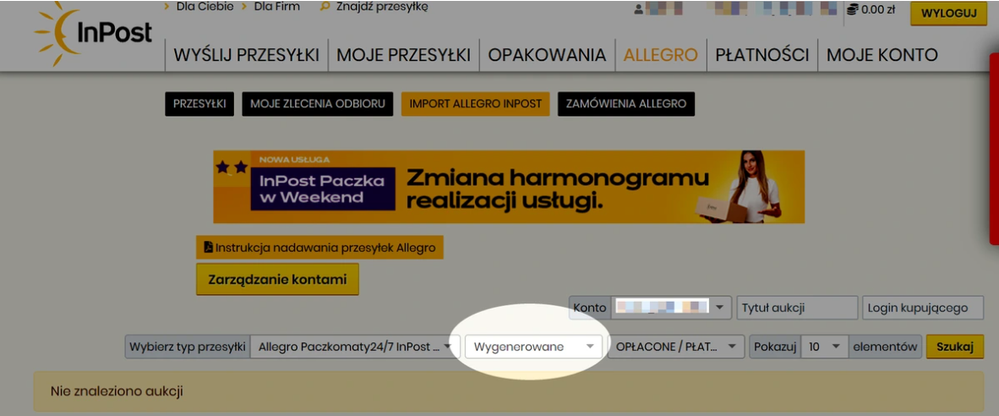Click the Wybierz typ przesyłki label
999x416 pixels.
pos(187,347)
